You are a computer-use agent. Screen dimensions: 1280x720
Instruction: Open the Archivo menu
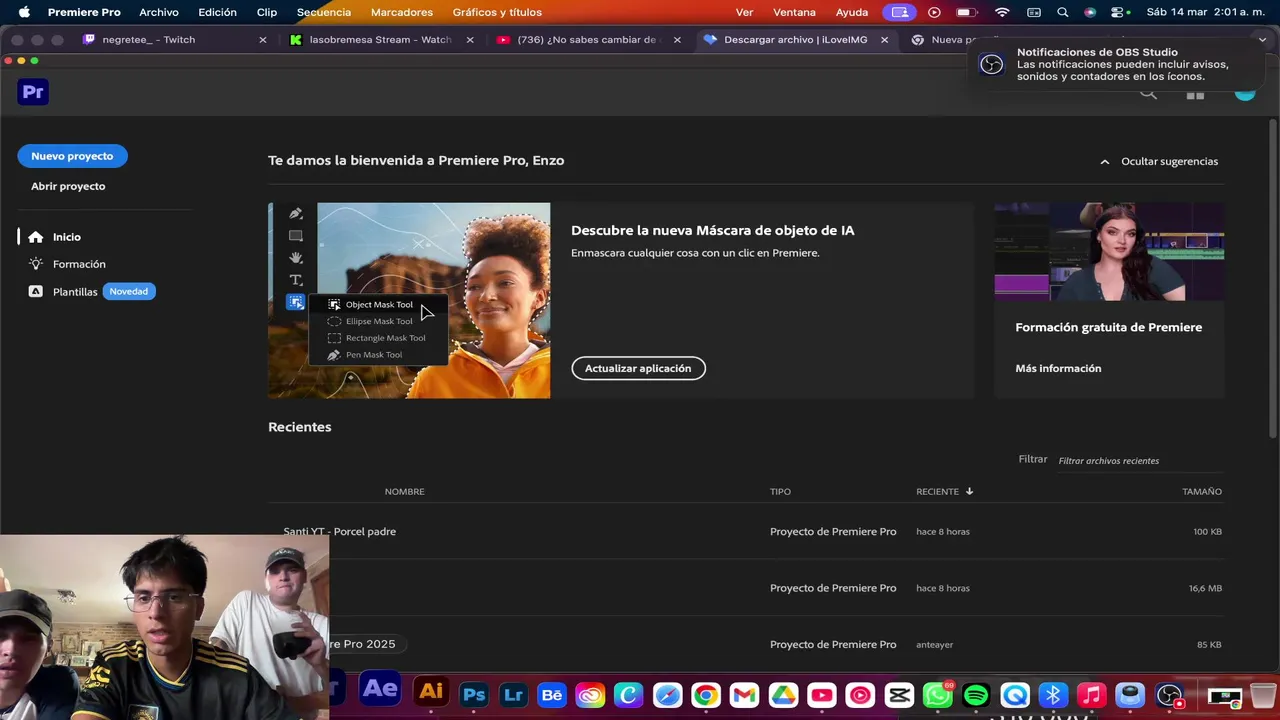coord(159,12)
